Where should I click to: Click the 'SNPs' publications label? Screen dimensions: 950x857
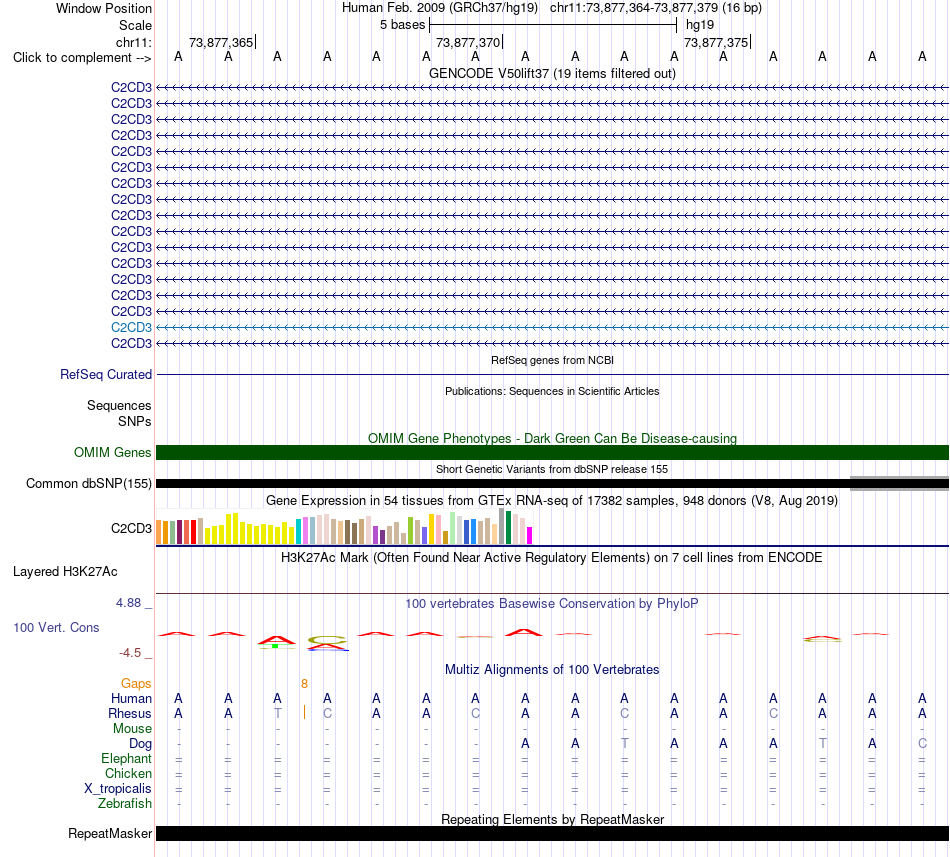pyautogui.click(x=135, y=422)
